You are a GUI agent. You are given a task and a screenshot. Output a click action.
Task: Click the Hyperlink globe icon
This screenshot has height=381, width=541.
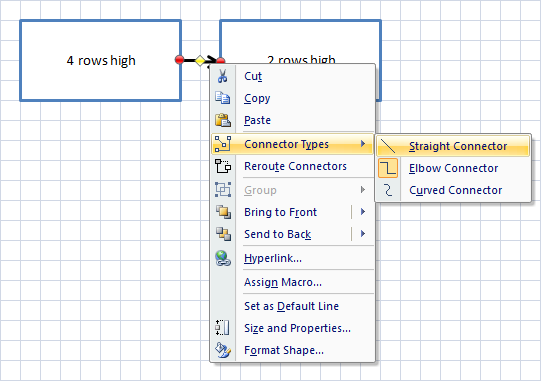(223, 258)
